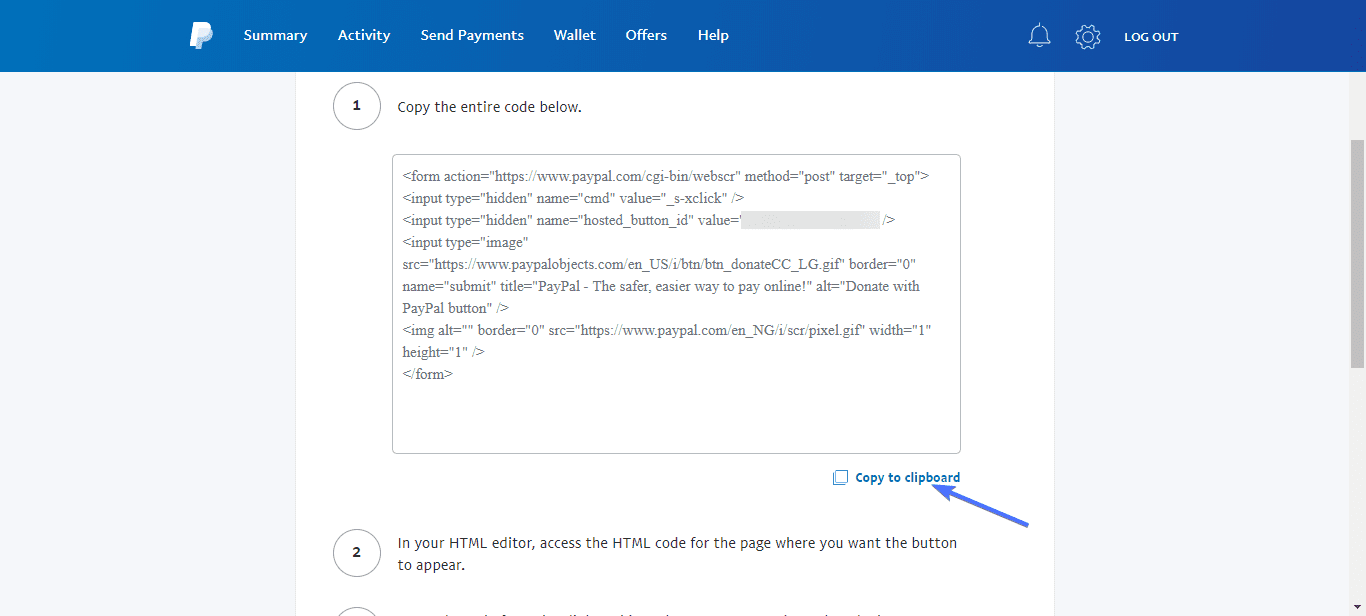Click the LOG OUT link
1366x616 pixels.
point(1151,37)
